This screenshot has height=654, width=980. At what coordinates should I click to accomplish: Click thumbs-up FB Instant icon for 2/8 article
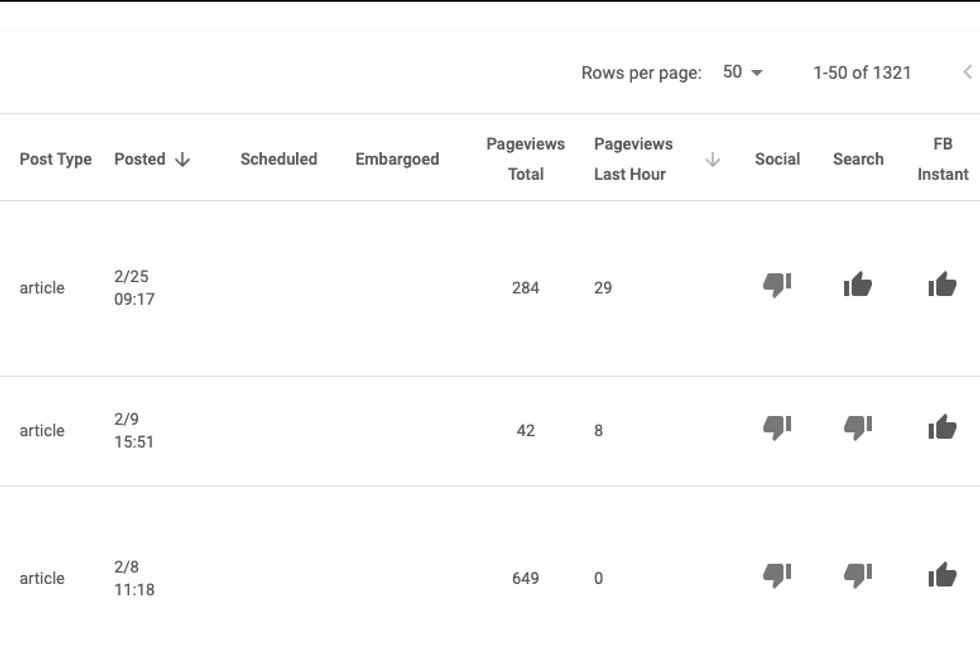coord(942,576)
